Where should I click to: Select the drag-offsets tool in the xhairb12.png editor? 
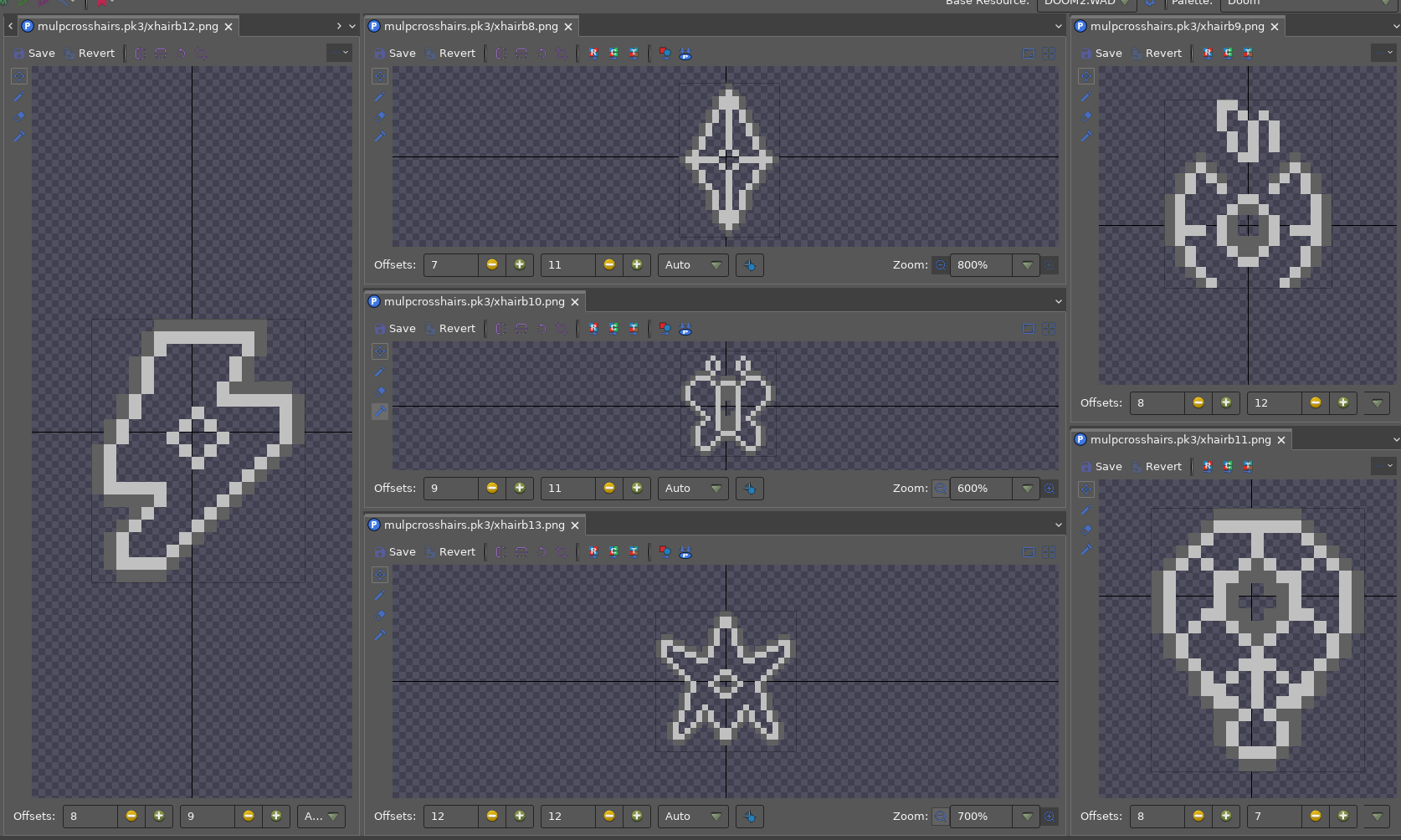(x=19, y=76)
